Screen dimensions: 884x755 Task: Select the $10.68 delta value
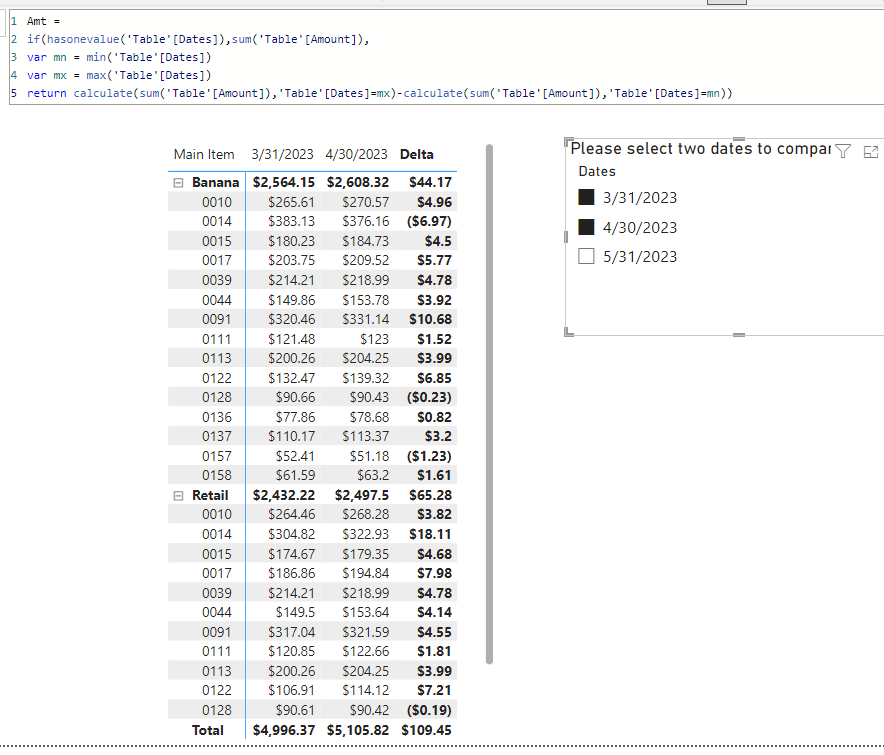430,319
